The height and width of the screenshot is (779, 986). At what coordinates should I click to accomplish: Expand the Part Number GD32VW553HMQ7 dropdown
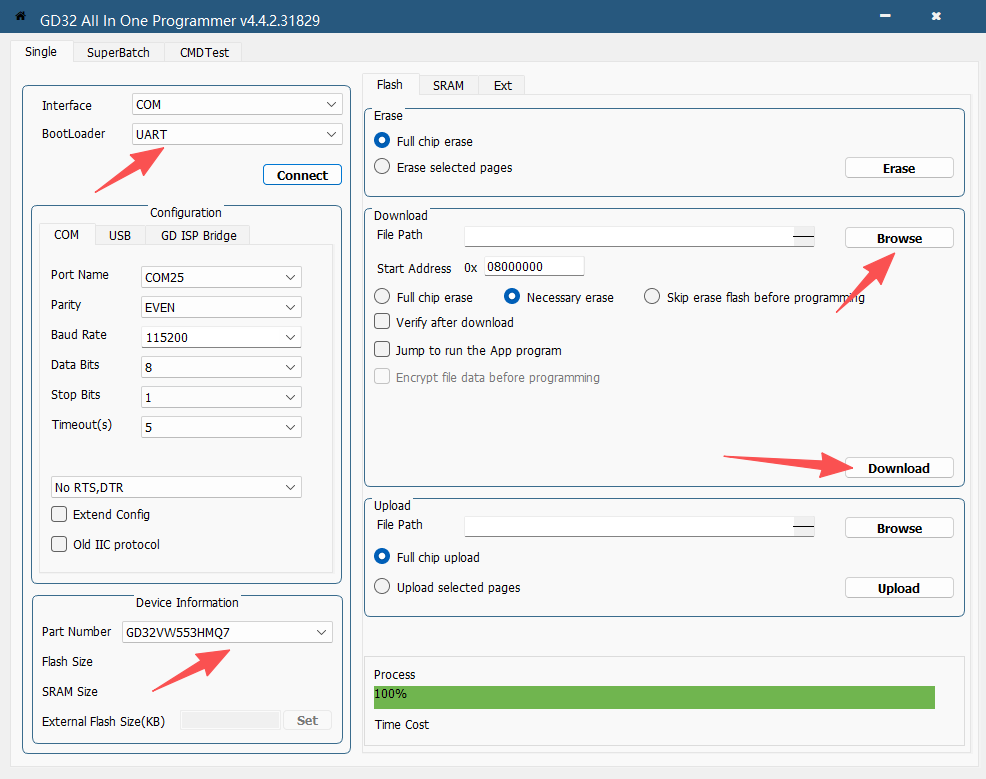pos(227,633)
